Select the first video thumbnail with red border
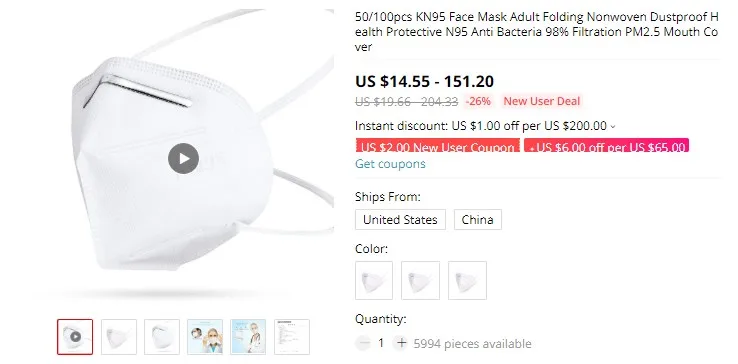 pos(75,337)
